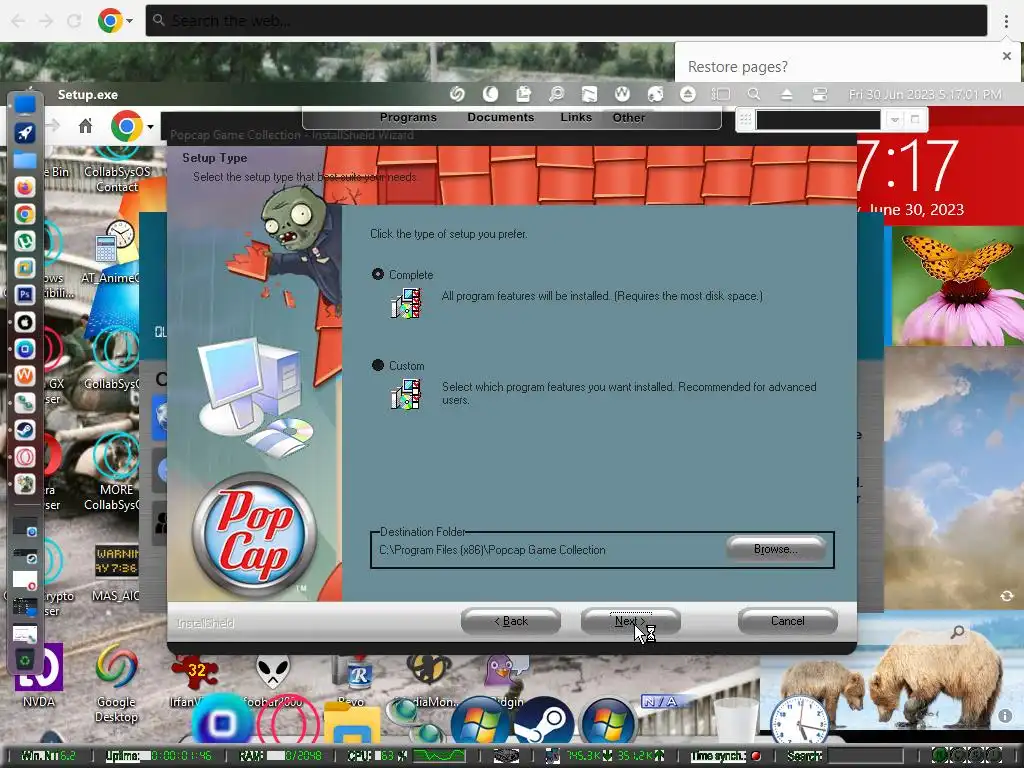Click the Search field in bottom status bar
The width and height of the screenshot is (1024, 768).
pos(865,756)
